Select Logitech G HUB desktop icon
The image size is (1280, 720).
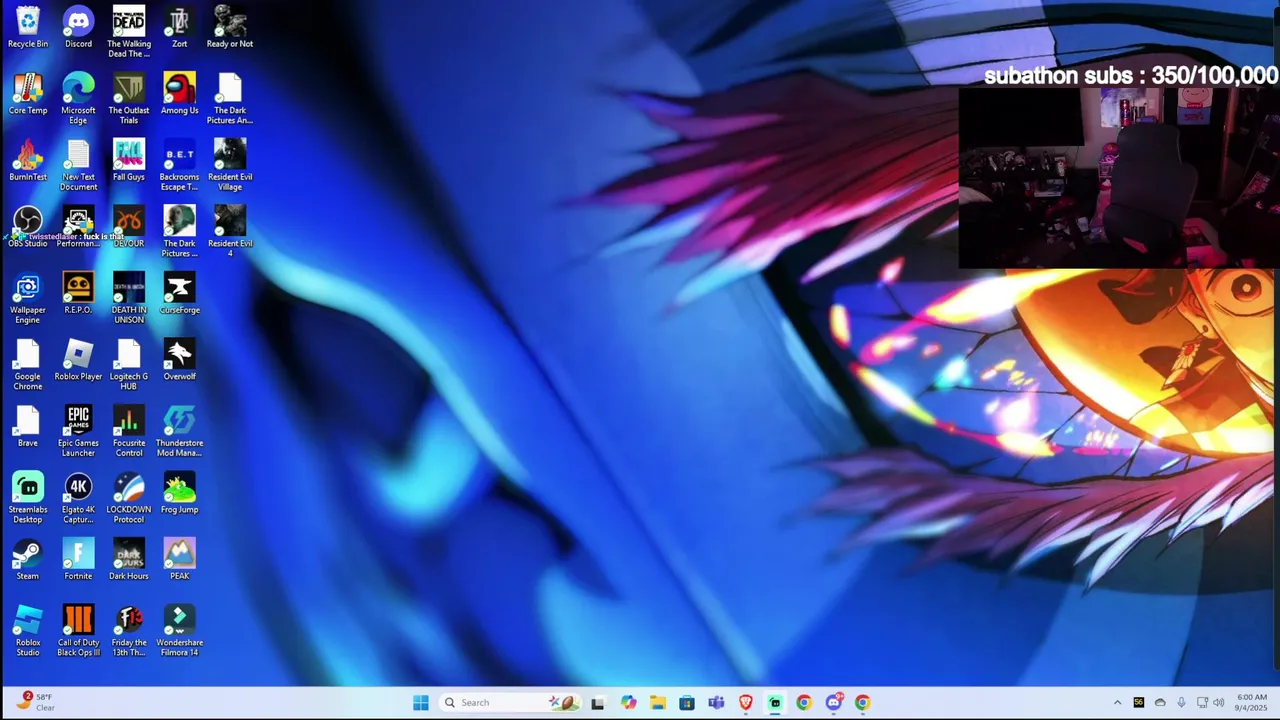tap(129, 365)
